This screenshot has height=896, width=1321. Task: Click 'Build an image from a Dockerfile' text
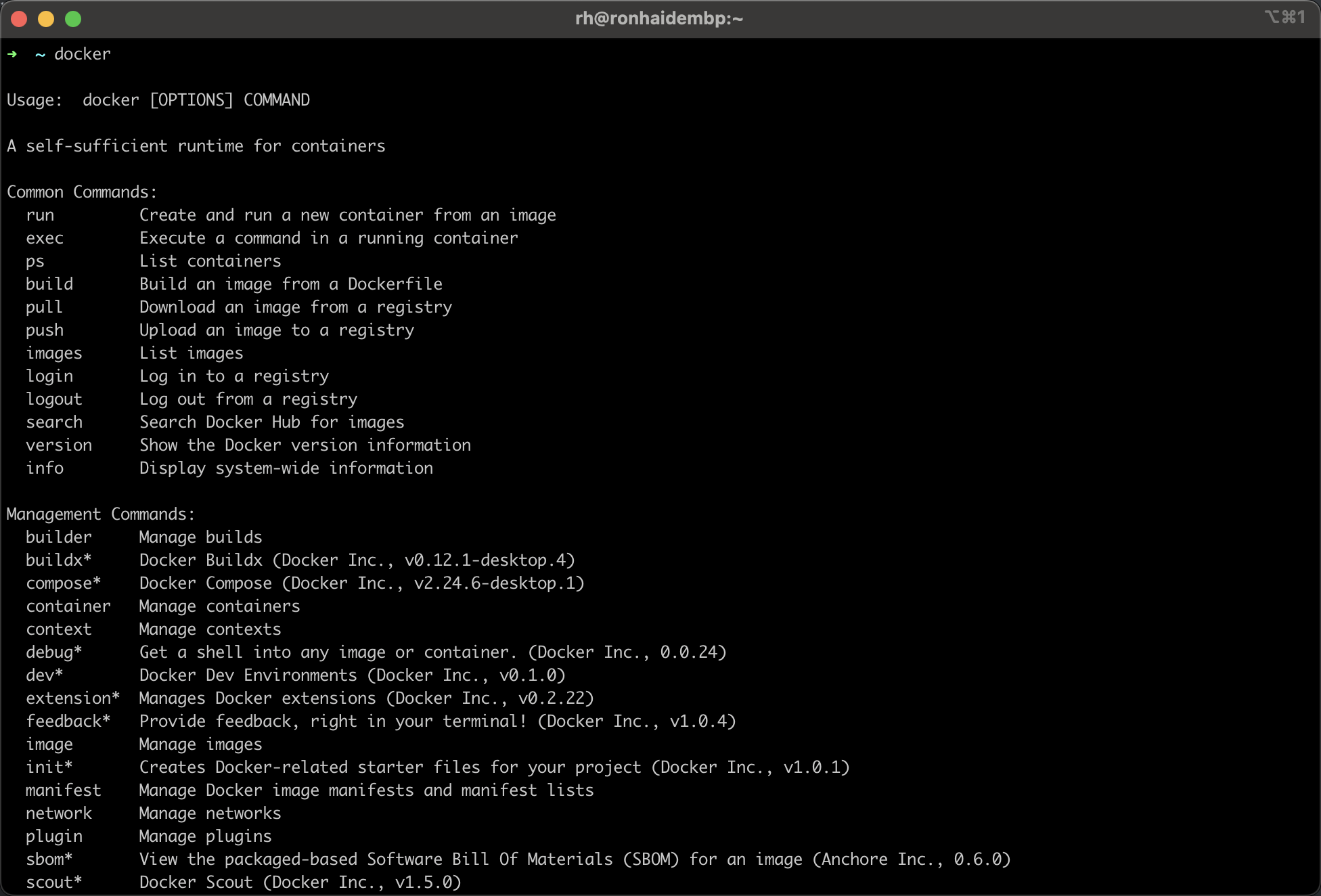pyautogui.click(x=291, y=284)
